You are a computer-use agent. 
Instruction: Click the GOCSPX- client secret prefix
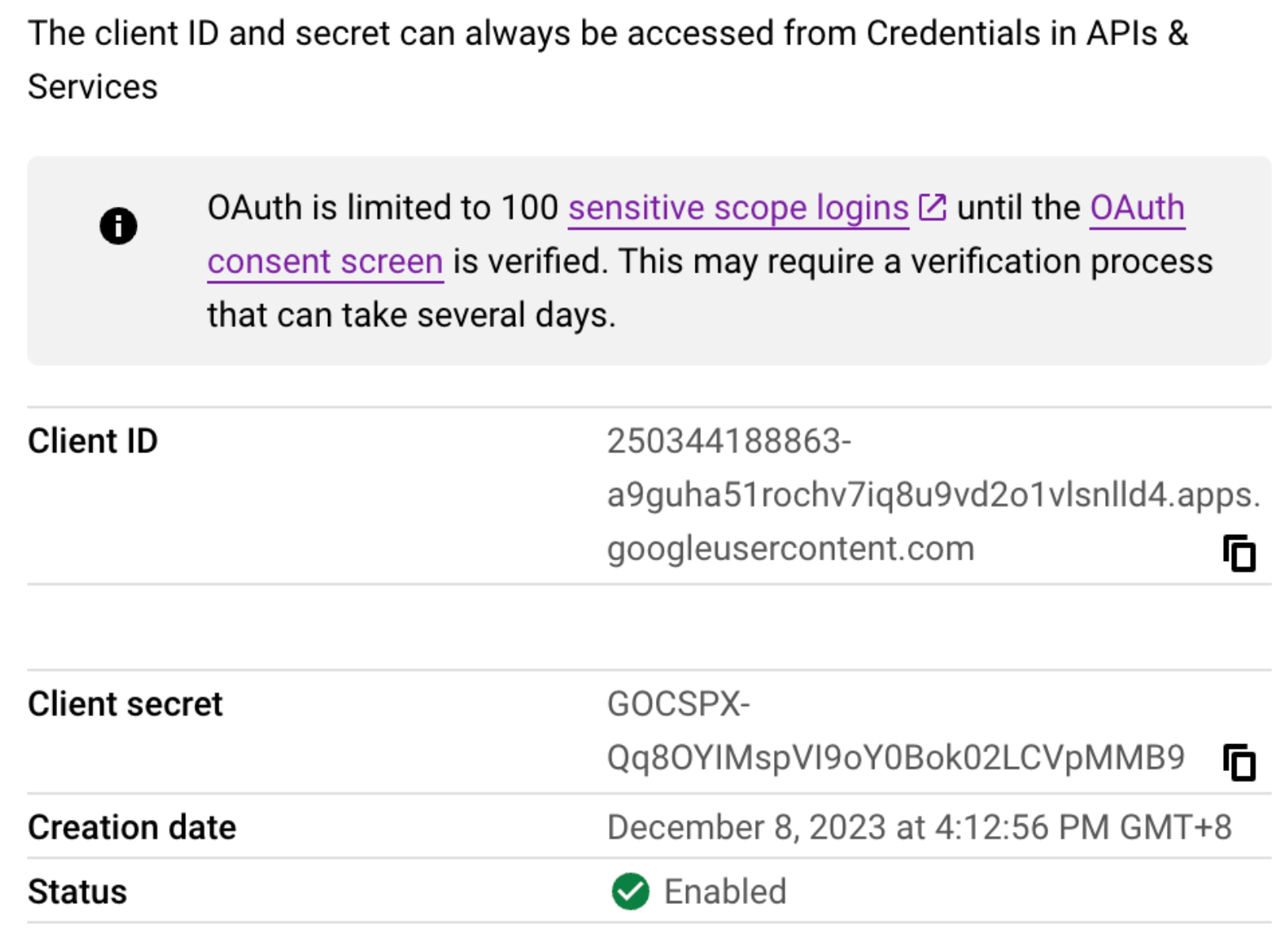point(678,704)
